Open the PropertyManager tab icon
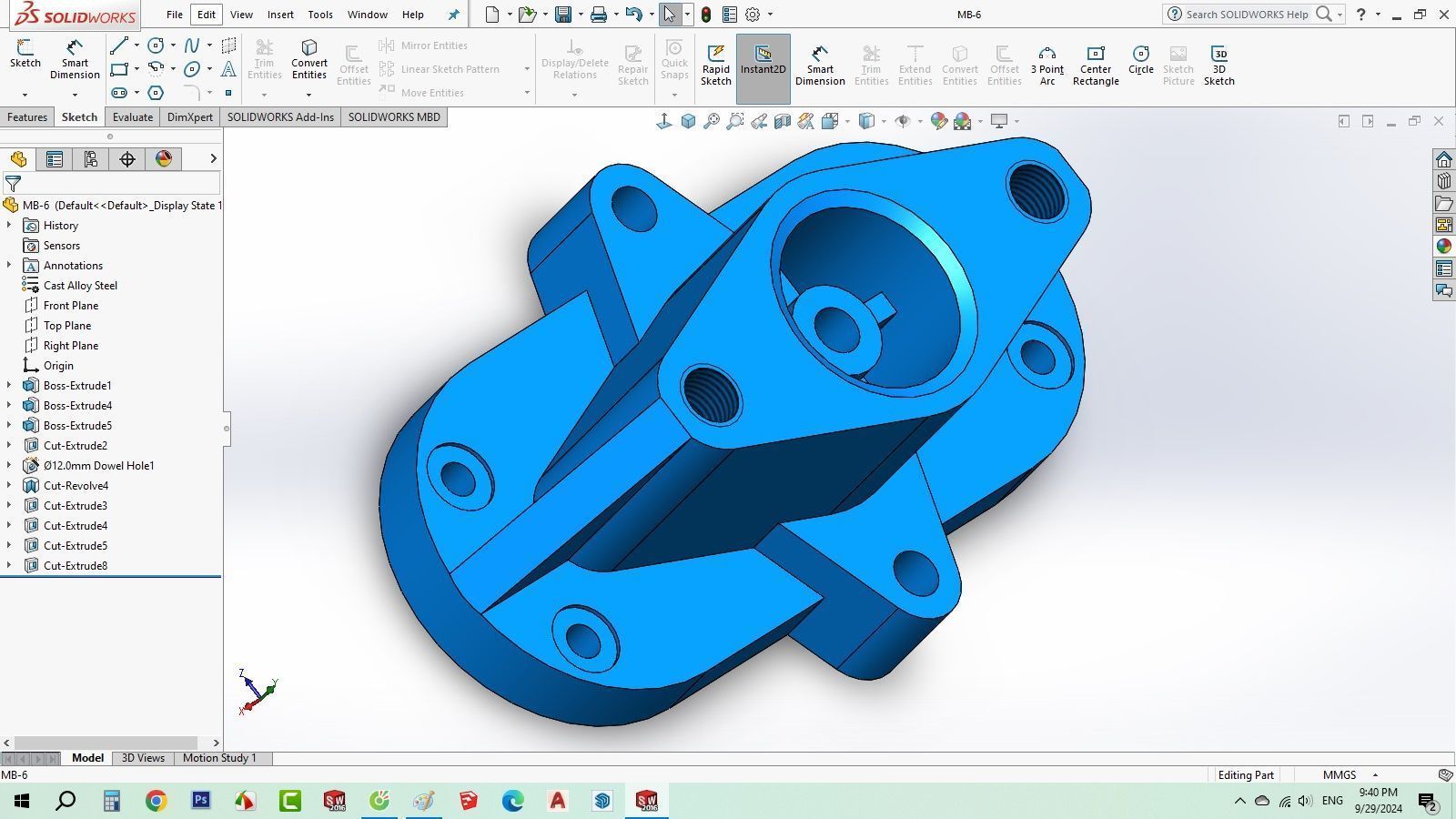Viewport: 1456px width, 819px height. point(55,159)
